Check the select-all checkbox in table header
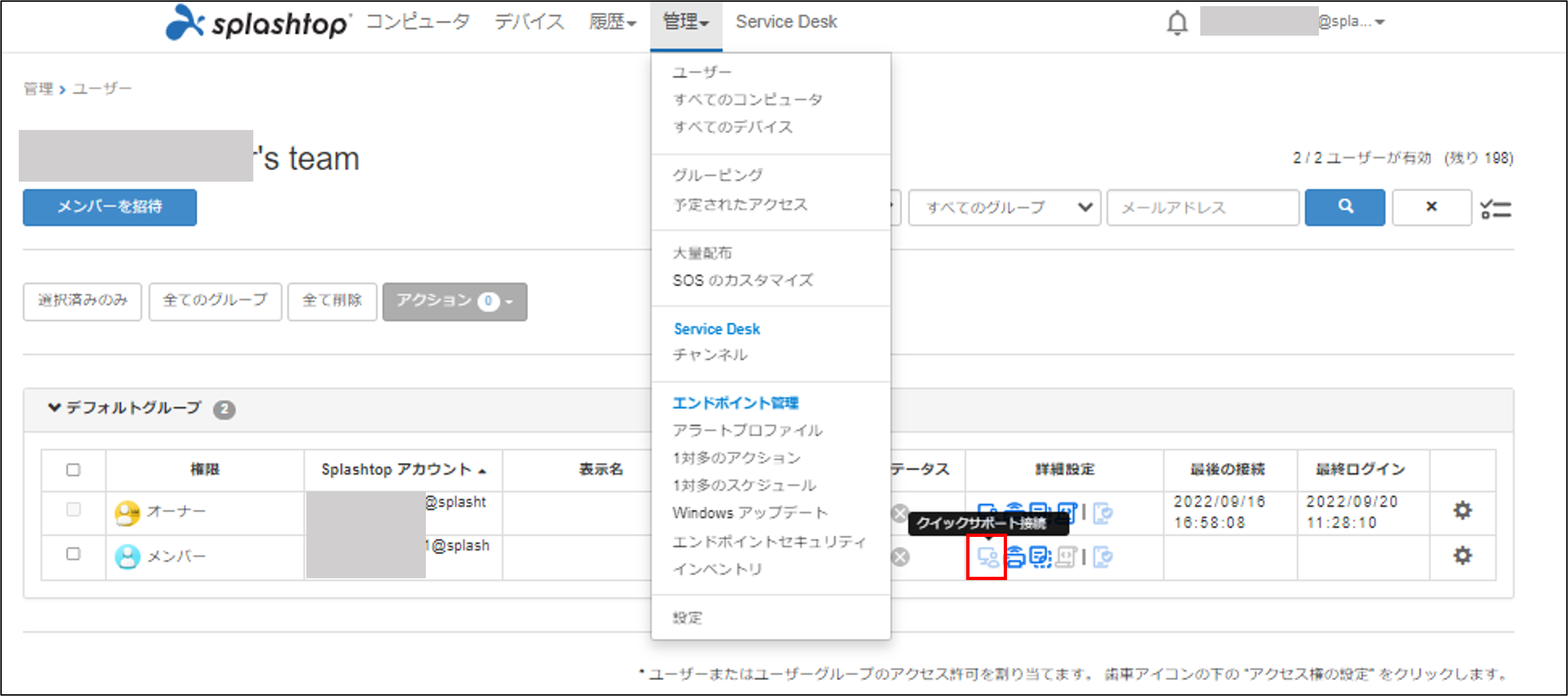 [x=72, y=469]
